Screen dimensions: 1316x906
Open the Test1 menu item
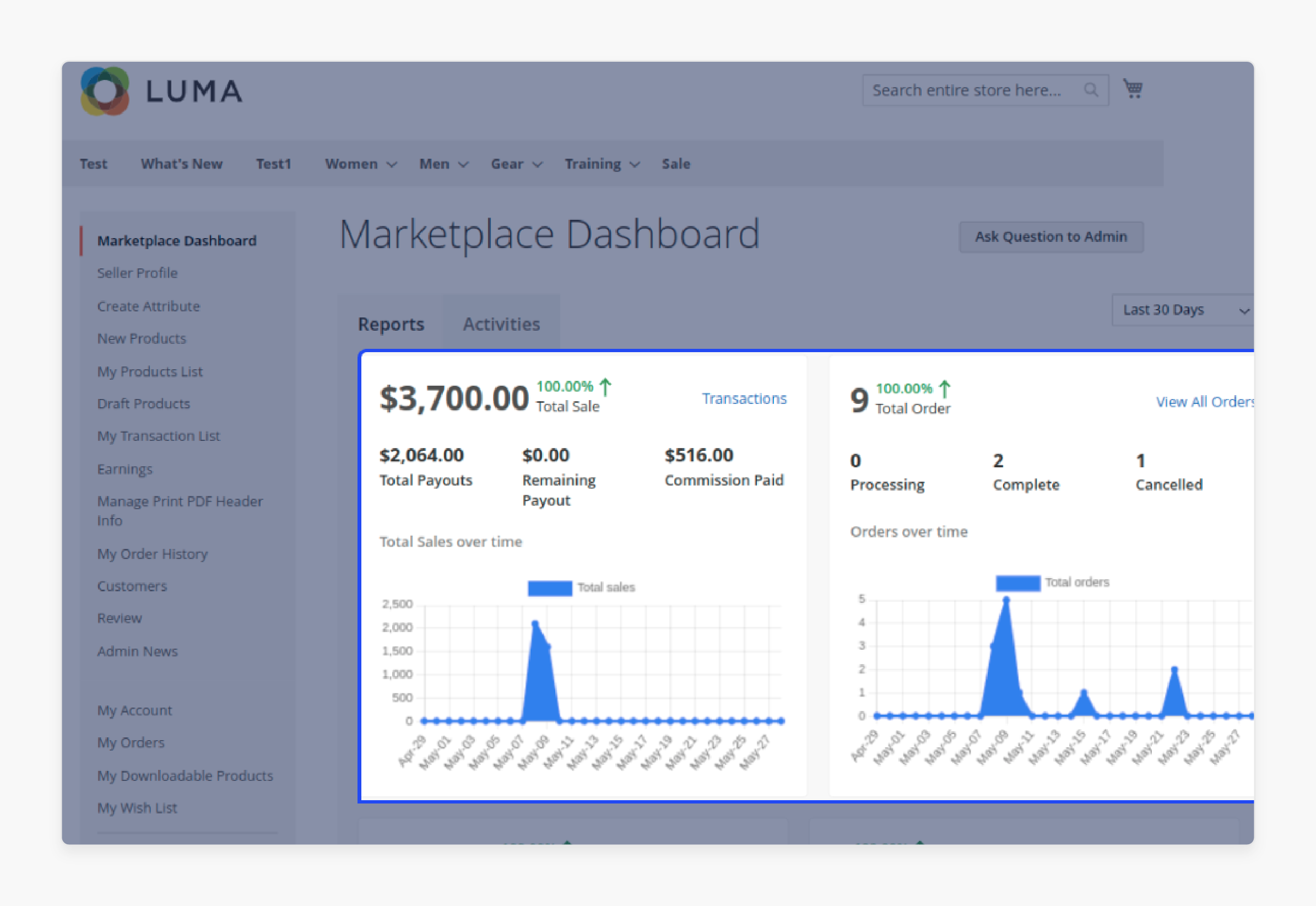273,164
